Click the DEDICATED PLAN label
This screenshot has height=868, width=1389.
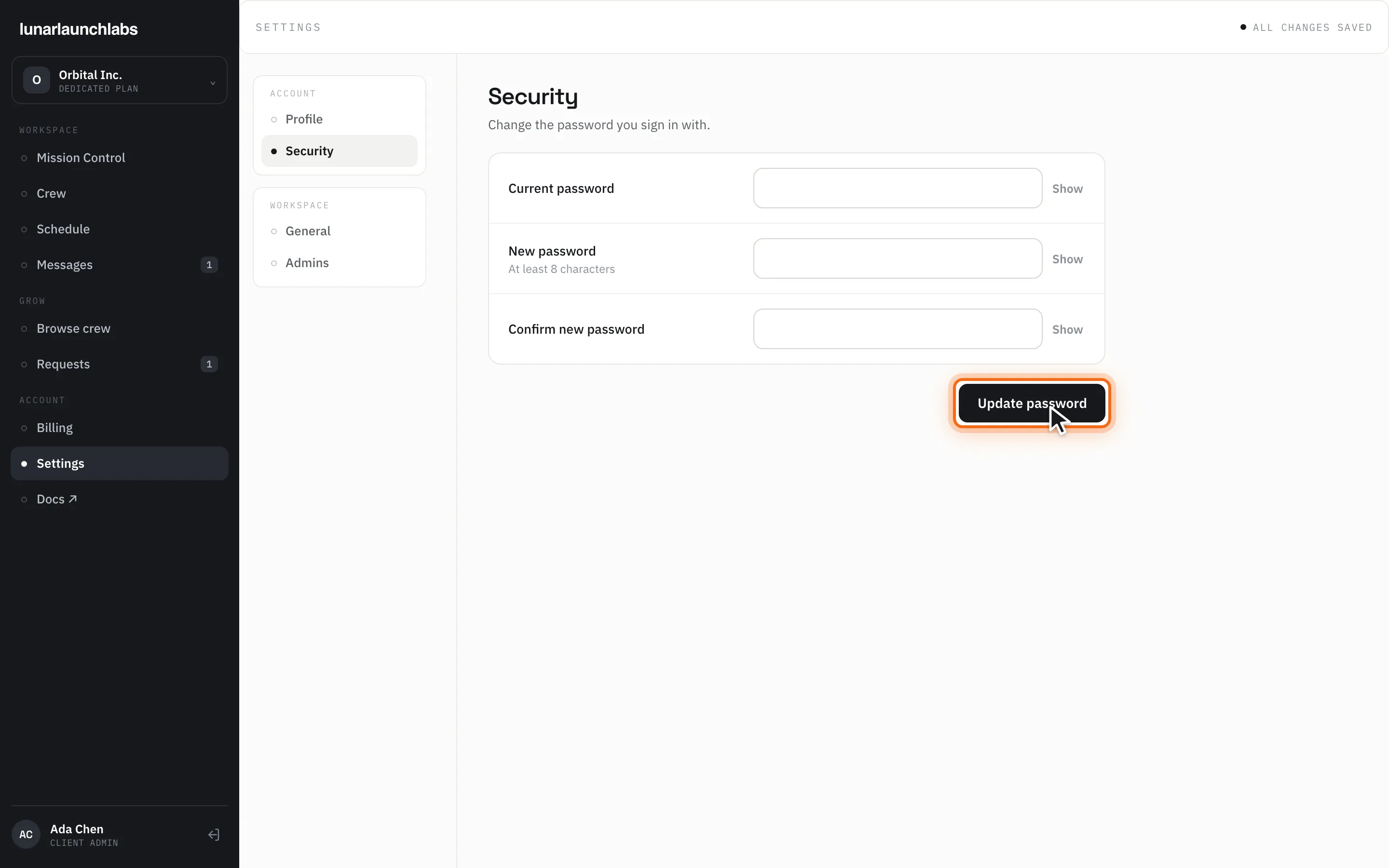(x=99, y=89)
